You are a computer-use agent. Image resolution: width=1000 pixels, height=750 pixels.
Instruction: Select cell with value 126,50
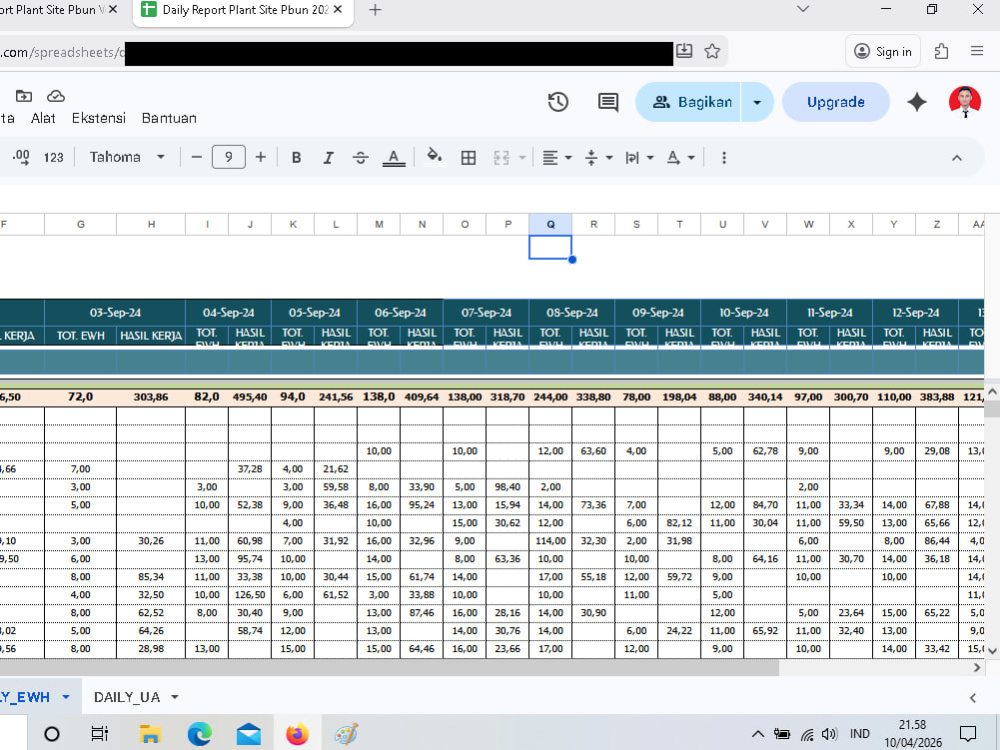250,594
